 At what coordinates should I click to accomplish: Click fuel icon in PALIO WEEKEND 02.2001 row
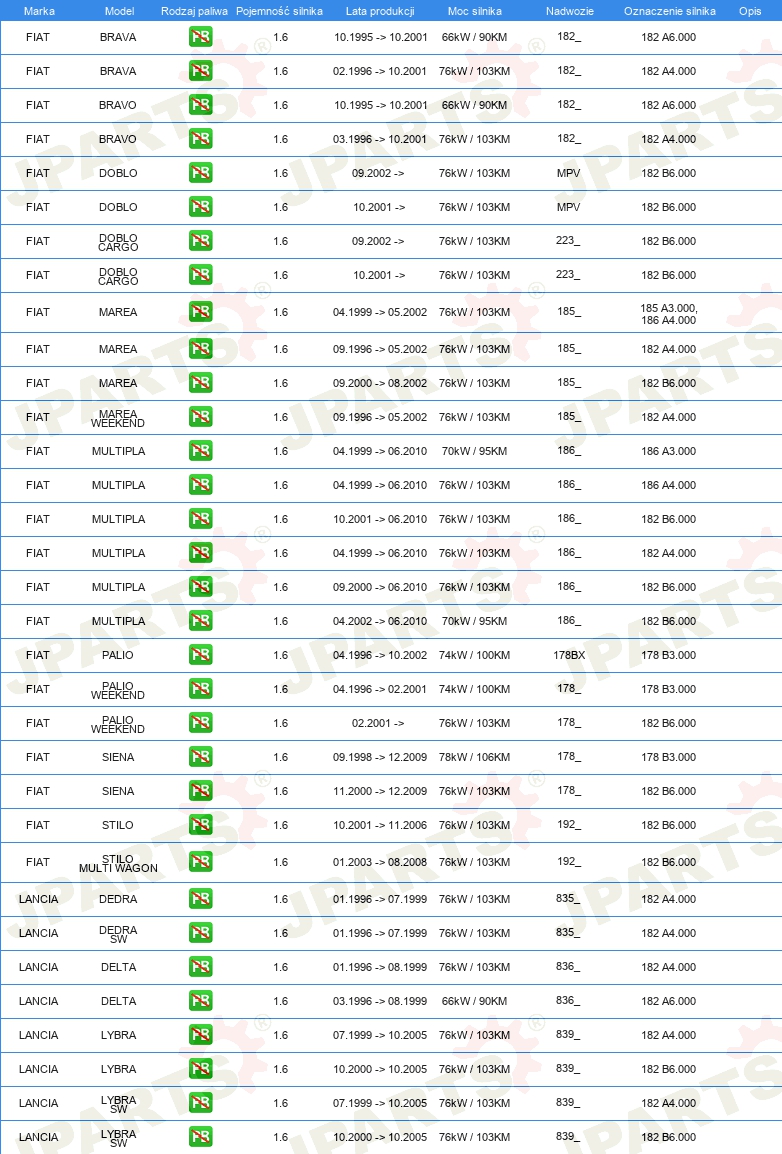[200, 723]
